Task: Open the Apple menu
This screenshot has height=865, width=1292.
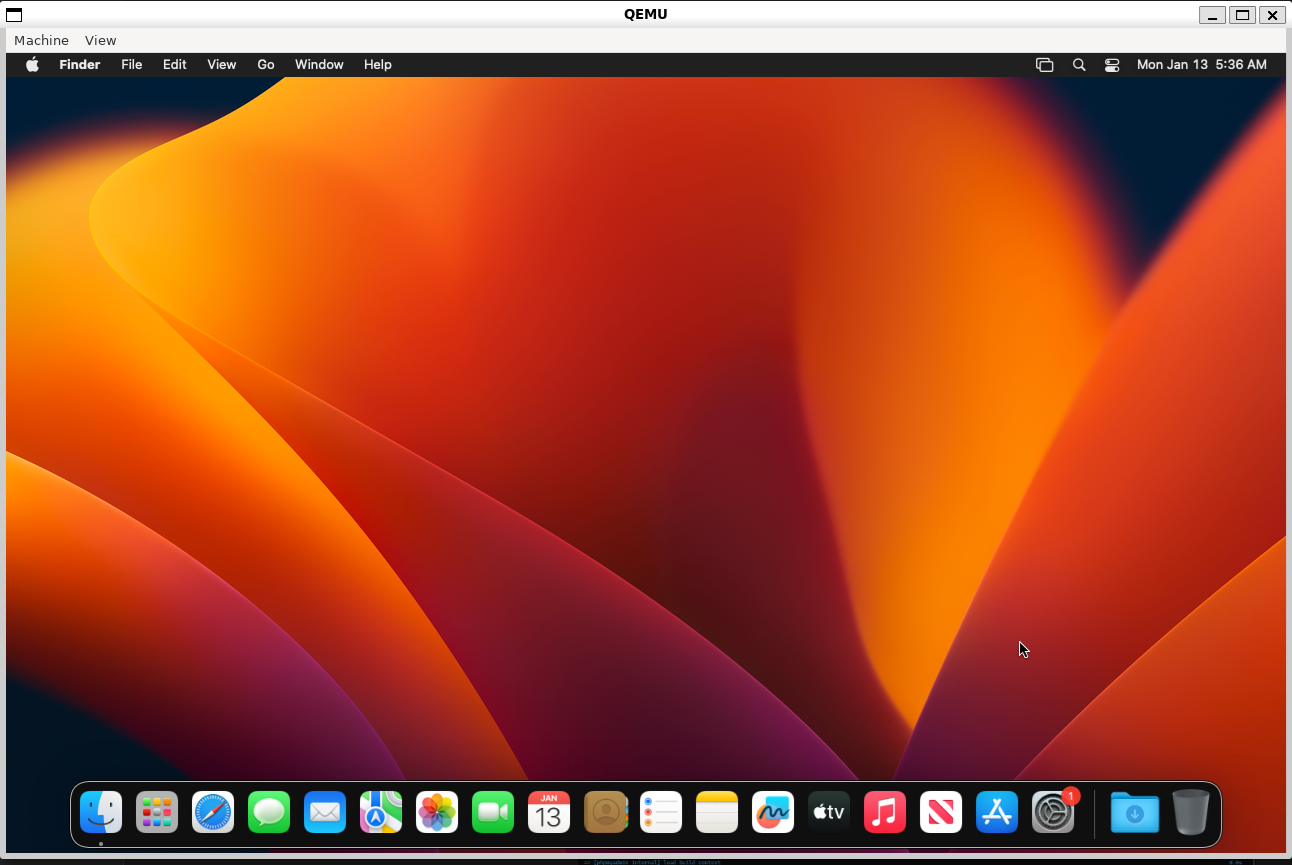Action: click(32, 65)
